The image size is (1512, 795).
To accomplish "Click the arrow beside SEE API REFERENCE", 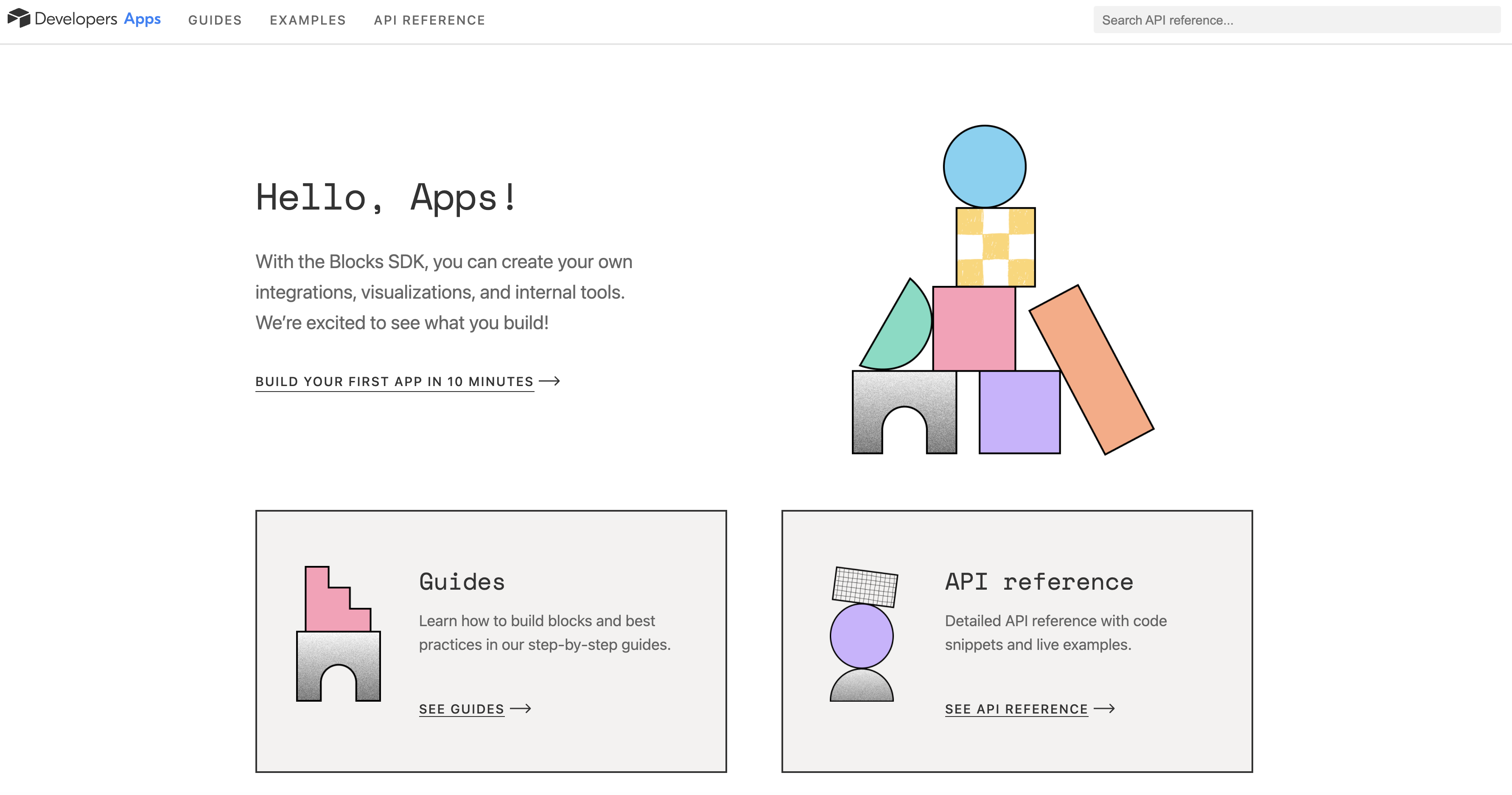I will click(1106, 709).
